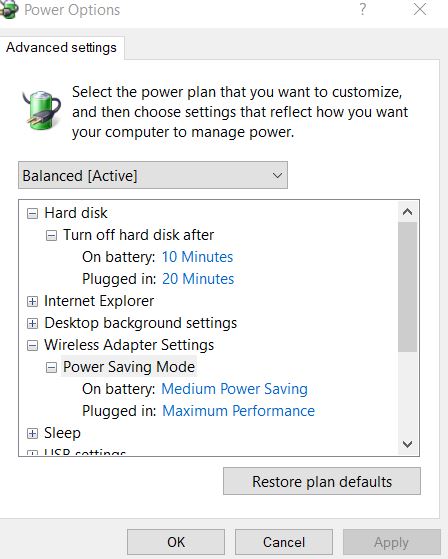
Task: Click the green battery power plan icon
Action: tap(41, 110)
